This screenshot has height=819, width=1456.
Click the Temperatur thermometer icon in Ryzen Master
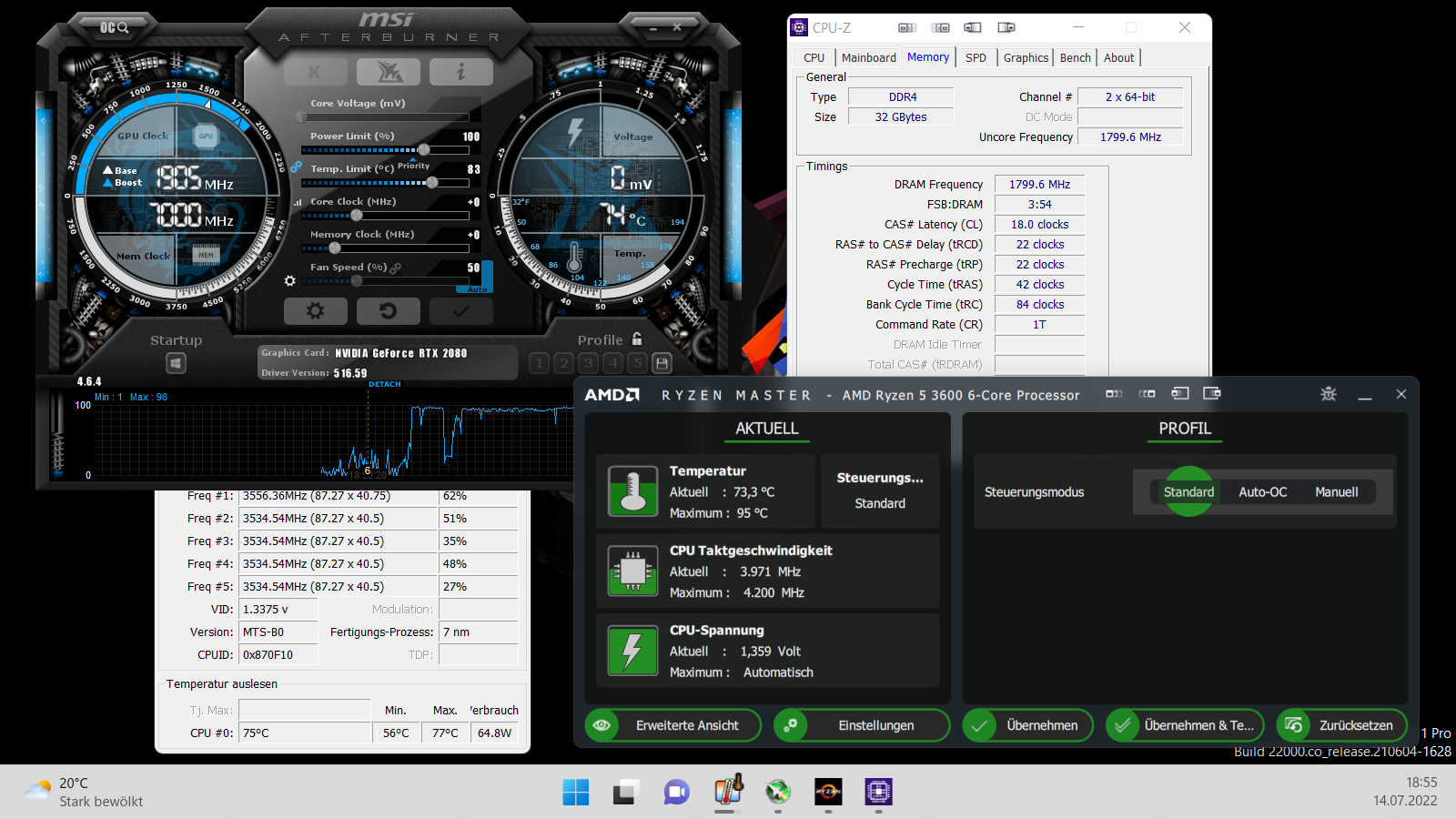(x=632, y=491)
